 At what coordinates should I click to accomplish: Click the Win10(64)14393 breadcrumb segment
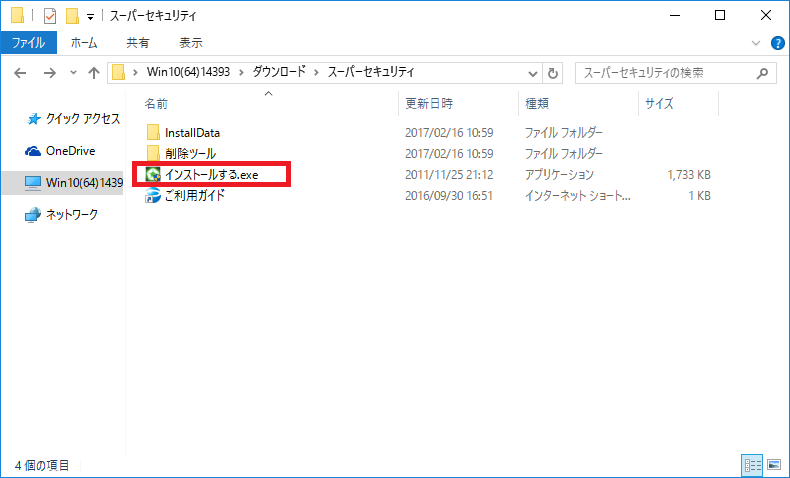point(188,72)
